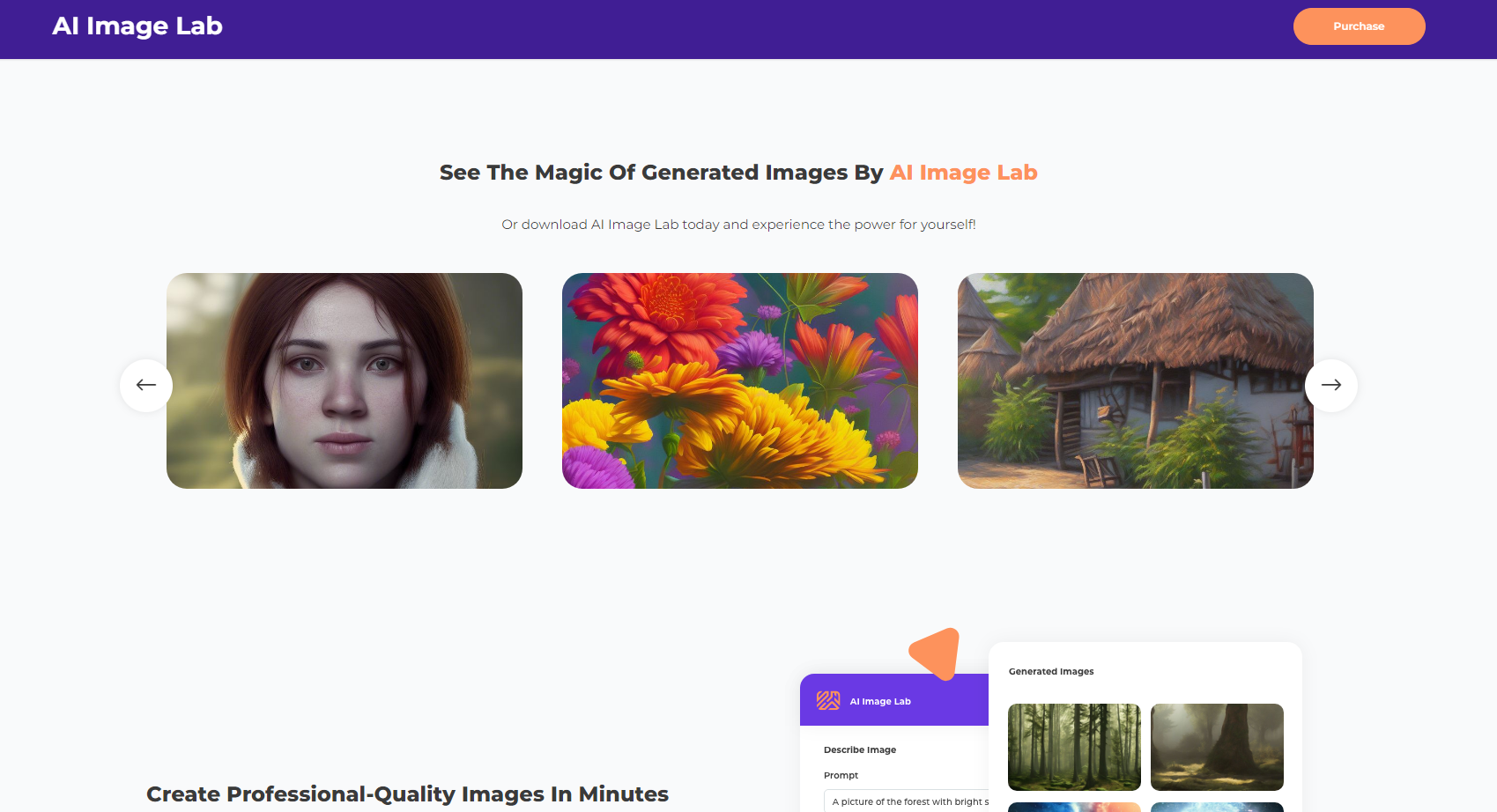Click the AI Image Lab brand name in the navbar
The width and height of the screenshot is (1497, 812).
coord(137,26)
